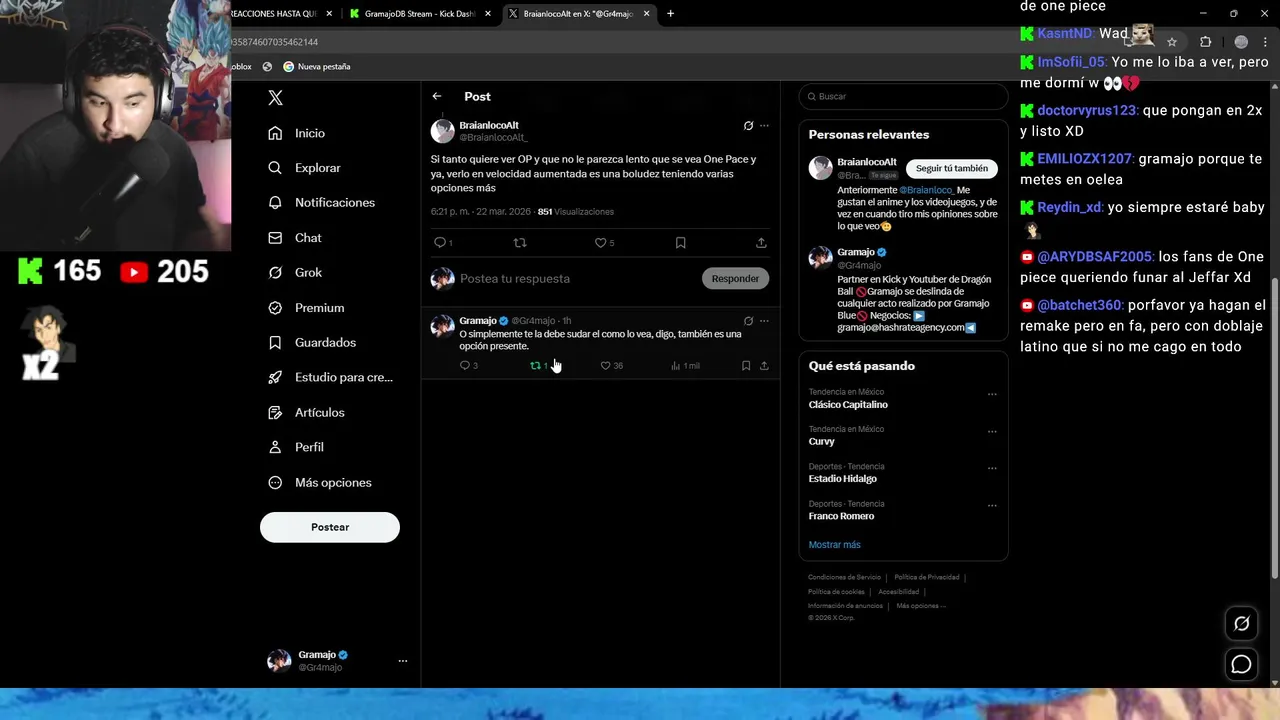This screenshot has height=720, width=1280.
Task: Click 851 Visualizaciones count
Action: (575, 212)
